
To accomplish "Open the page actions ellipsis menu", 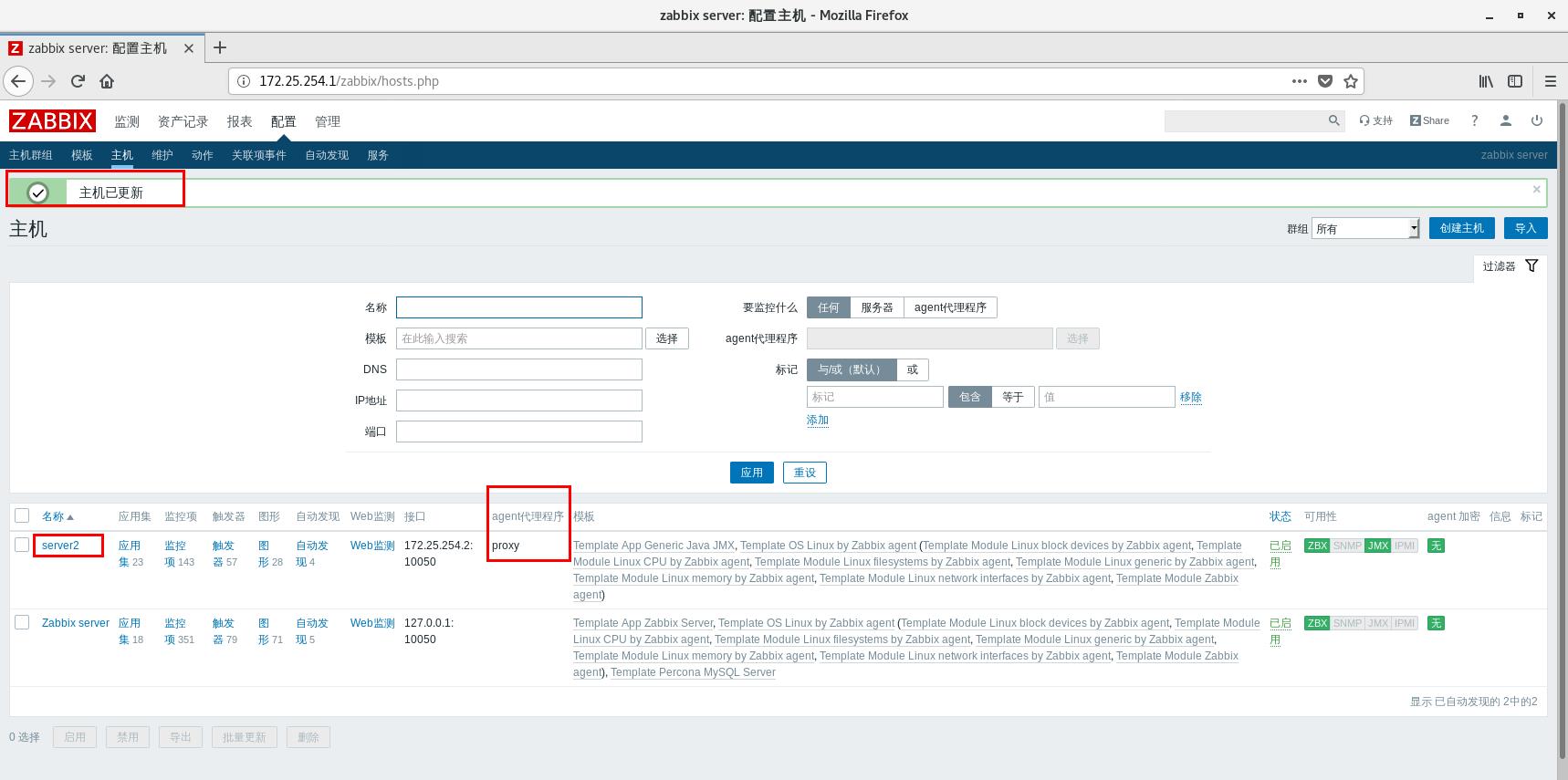I will click(x=1300, y=81).
